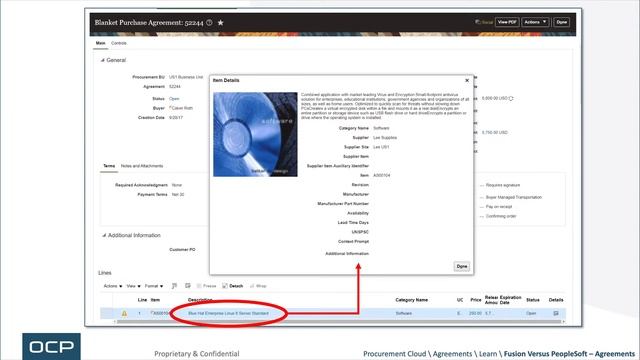Open the Lines Format menu
The width and height of the screenshot is (640, 360).
tap(154, 286)
